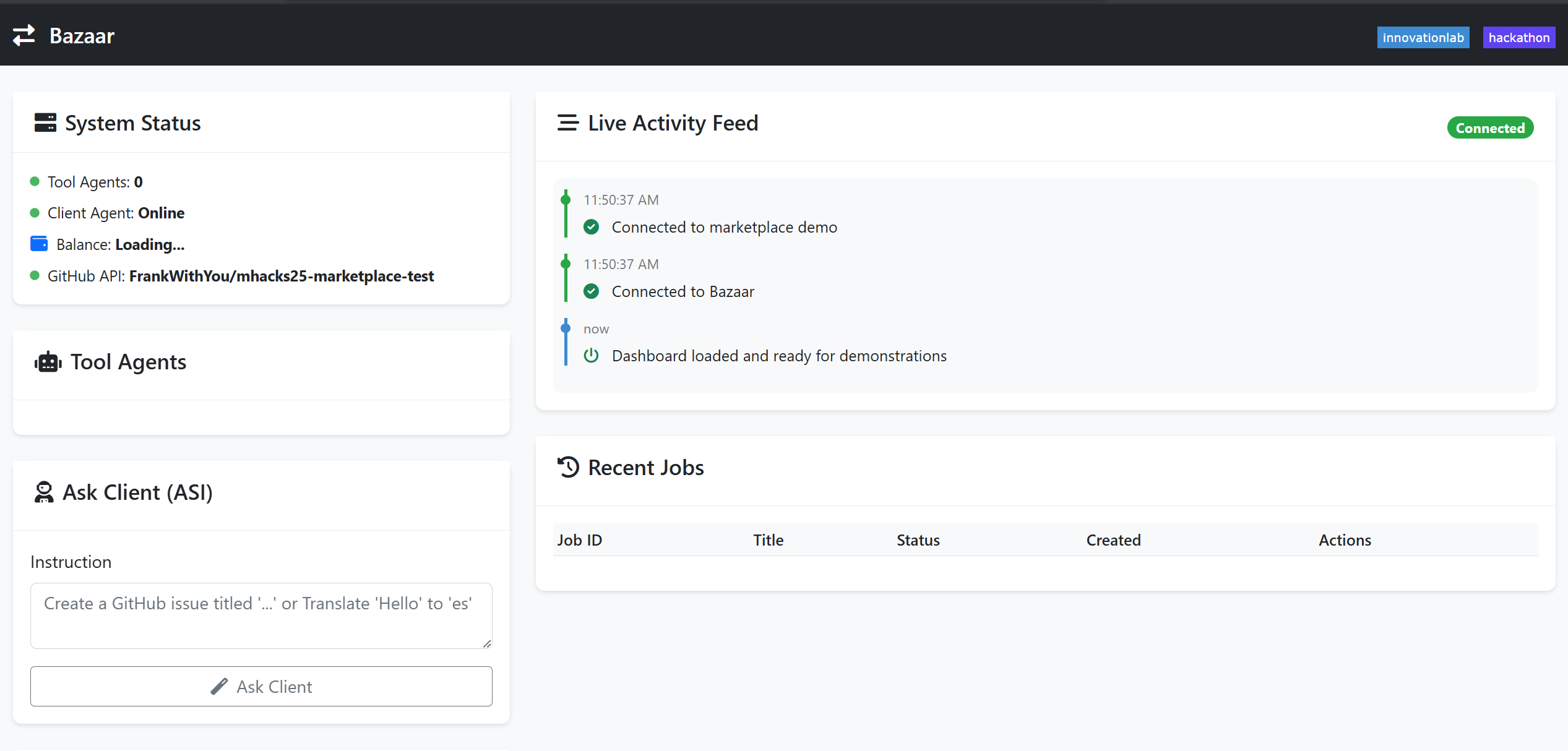Click checkmark next to Connected to Bazaar
This screenshot has width=1568, height=751.
point(591,291)
